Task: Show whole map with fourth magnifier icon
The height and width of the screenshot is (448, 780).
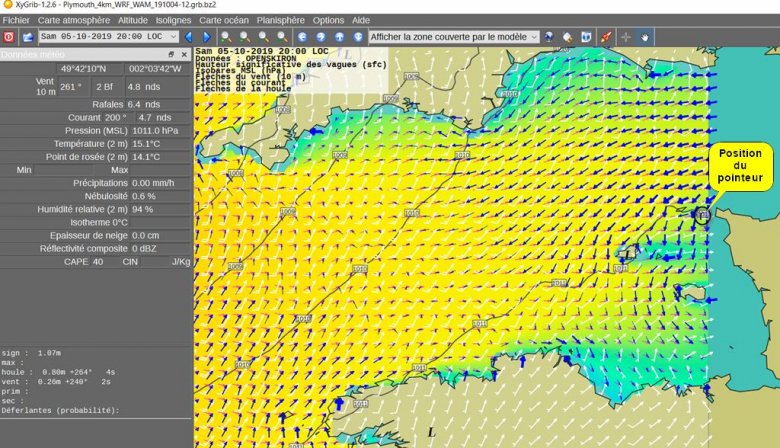Action: tap(282, 37)
